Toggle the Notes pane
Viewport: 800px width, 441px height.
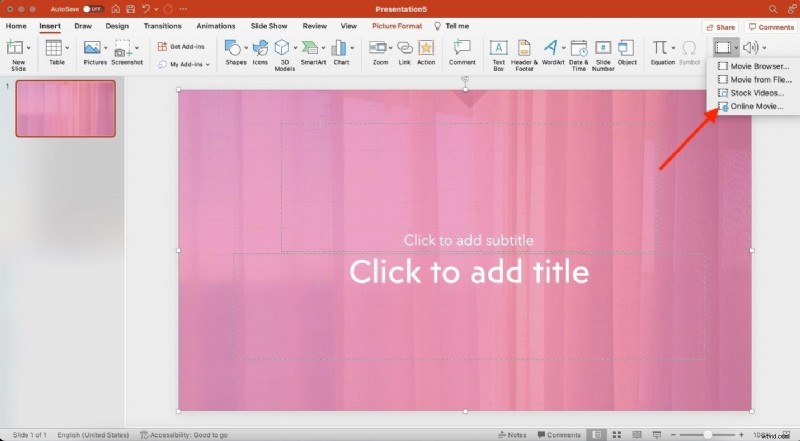tap(512, 435)
